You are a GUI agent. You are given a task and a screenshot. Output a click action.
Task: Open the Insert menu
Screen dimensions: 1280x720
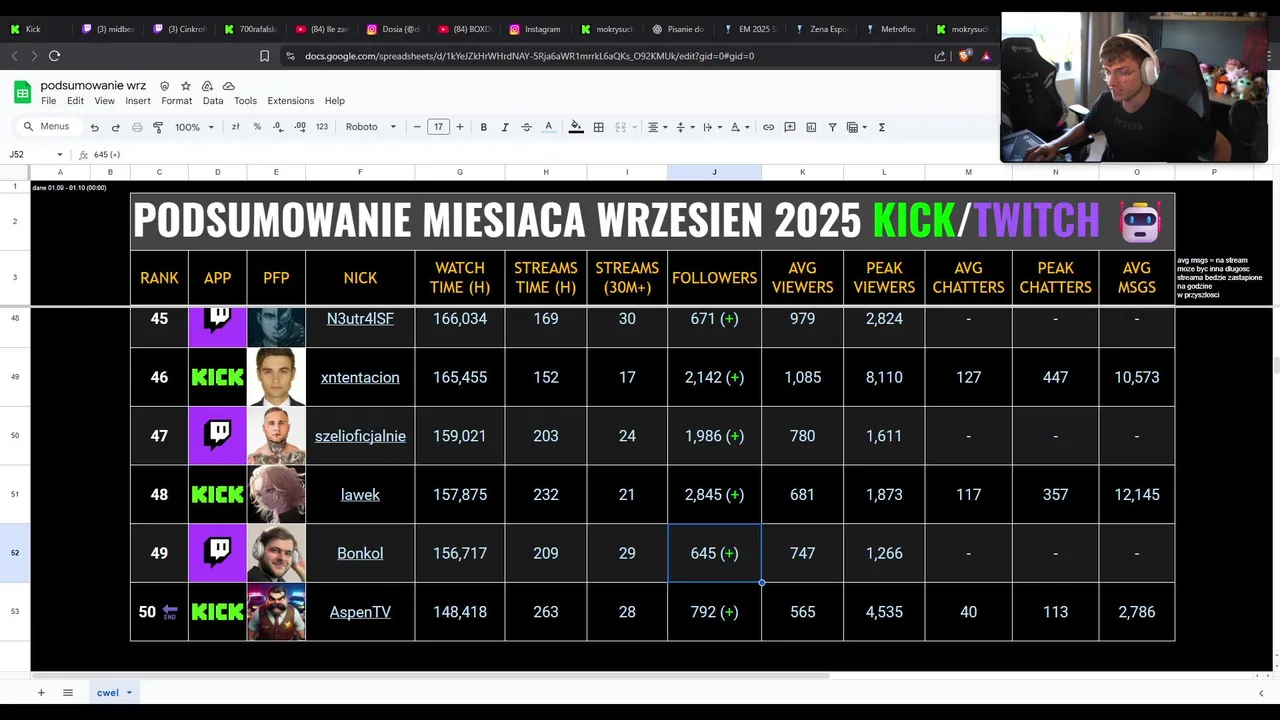click(138, 101)
